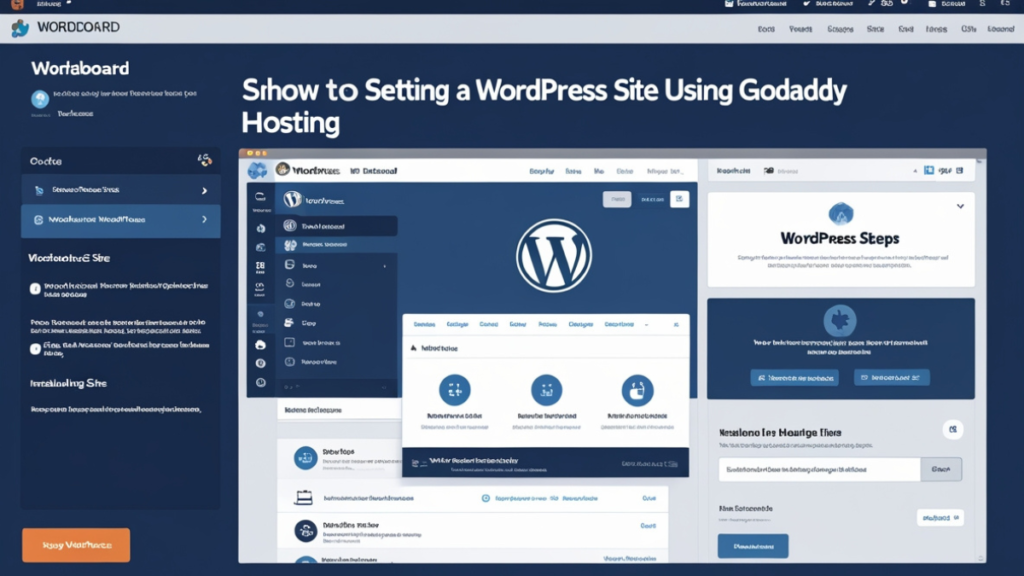Open the user avatar under Workaboard heading
Image resolution: width=1024 pixels, height=576 pixels.
click(x=40, y=99)
